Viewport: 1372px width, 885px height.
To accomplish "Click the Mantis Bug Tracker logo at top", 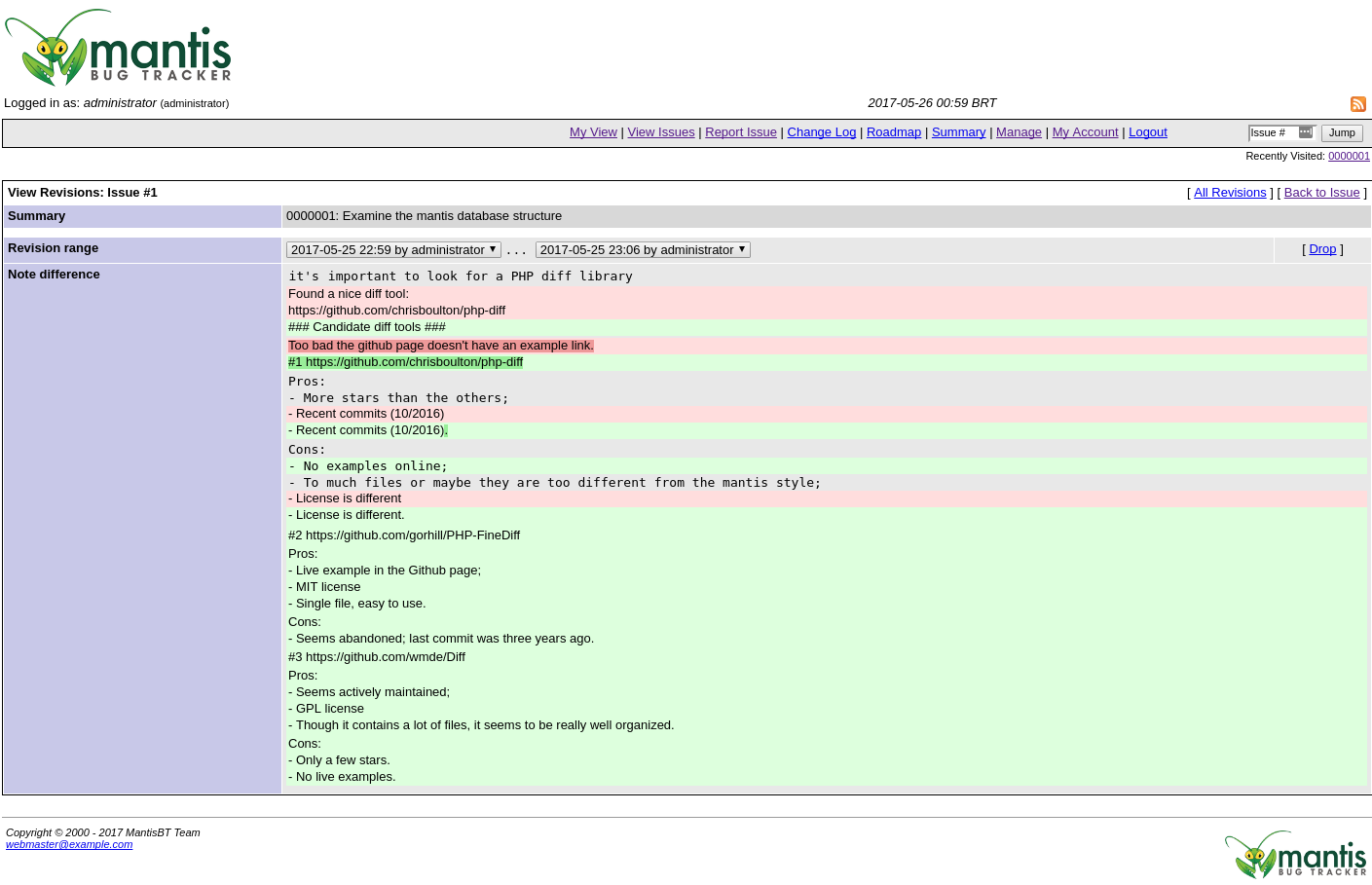I will [x=118, y=48].
